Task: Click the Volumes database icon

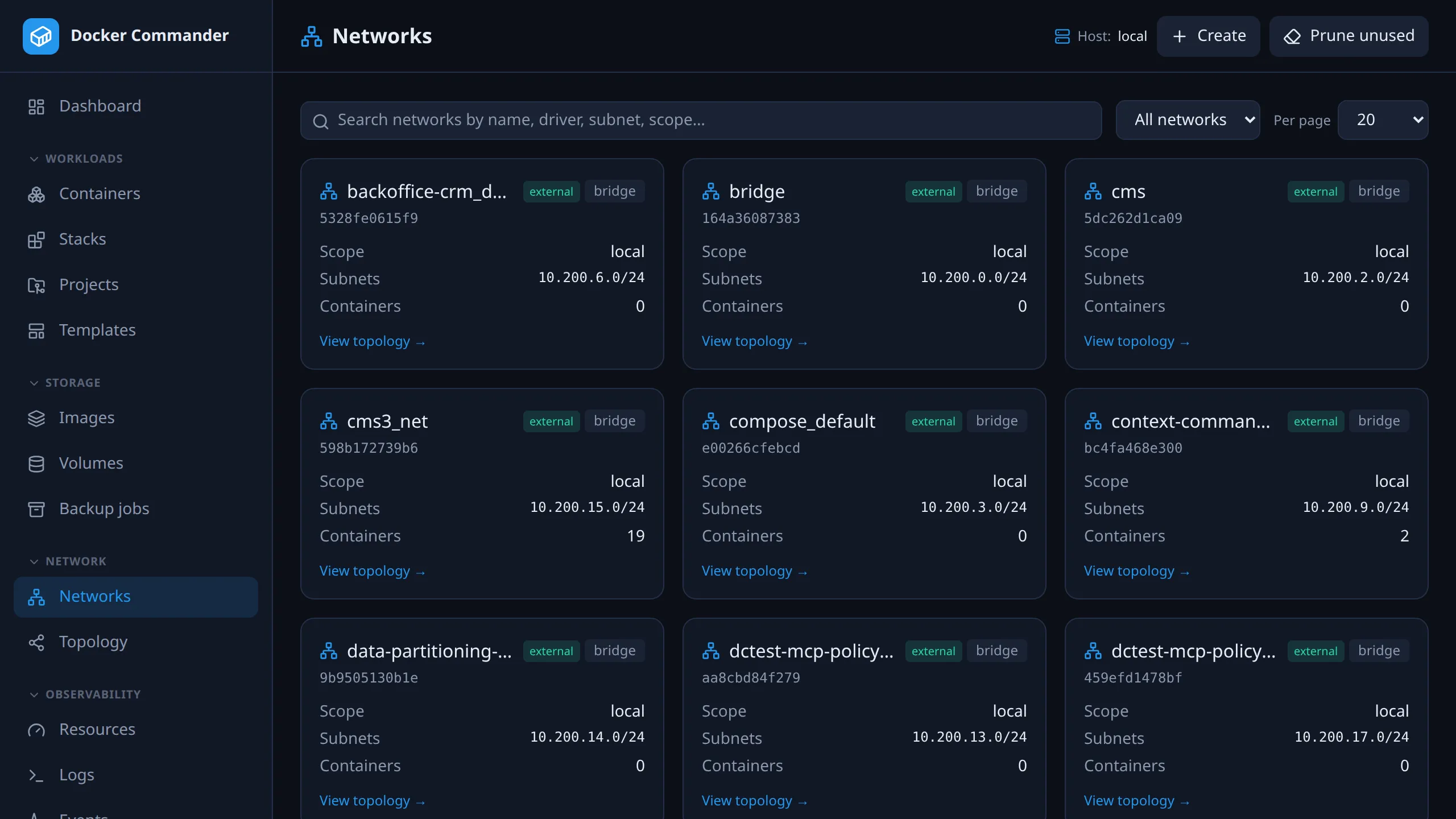Action: pos(36,464)
